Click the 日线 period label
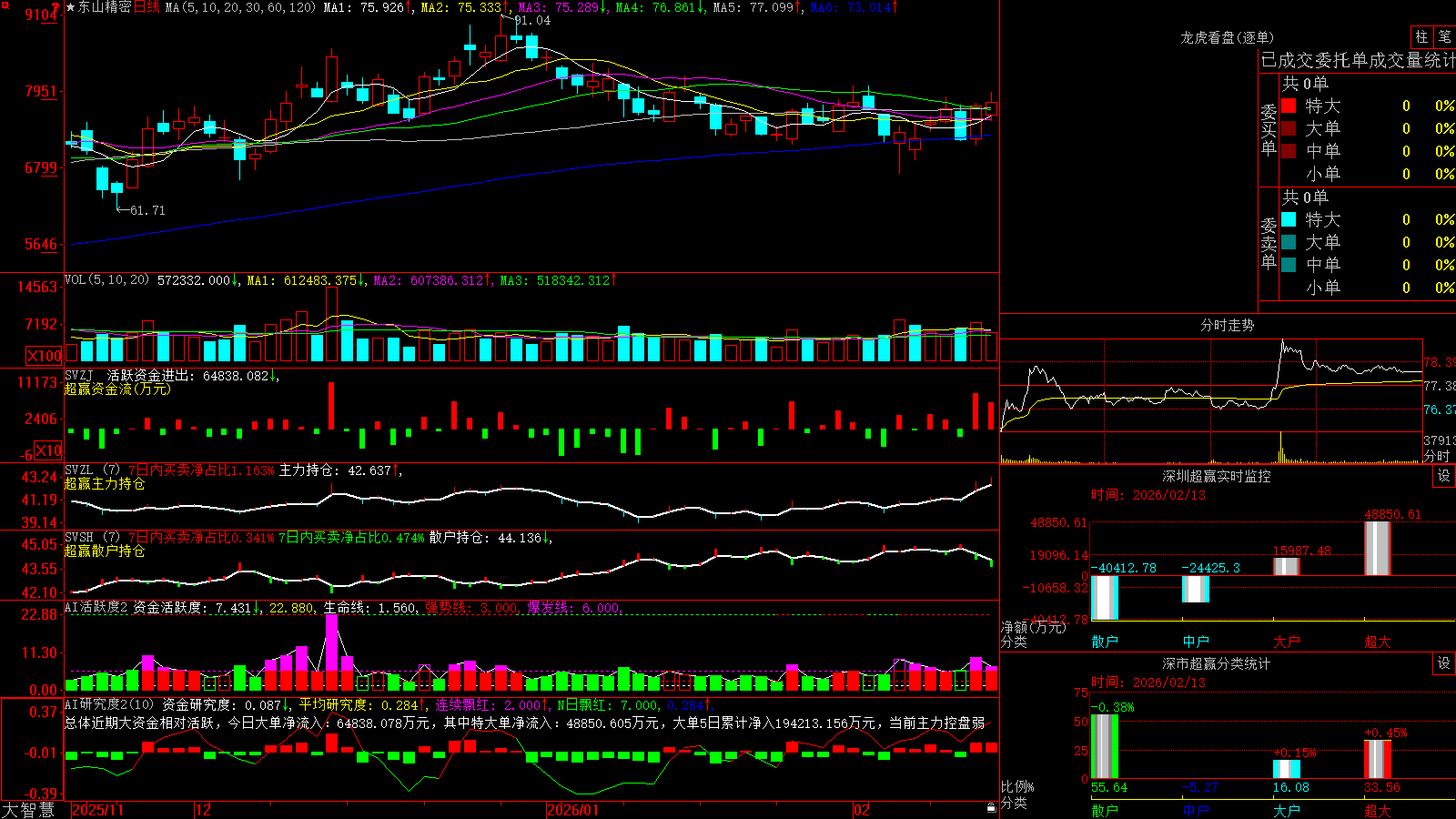 pyautogui.click(x=147, y=7)
